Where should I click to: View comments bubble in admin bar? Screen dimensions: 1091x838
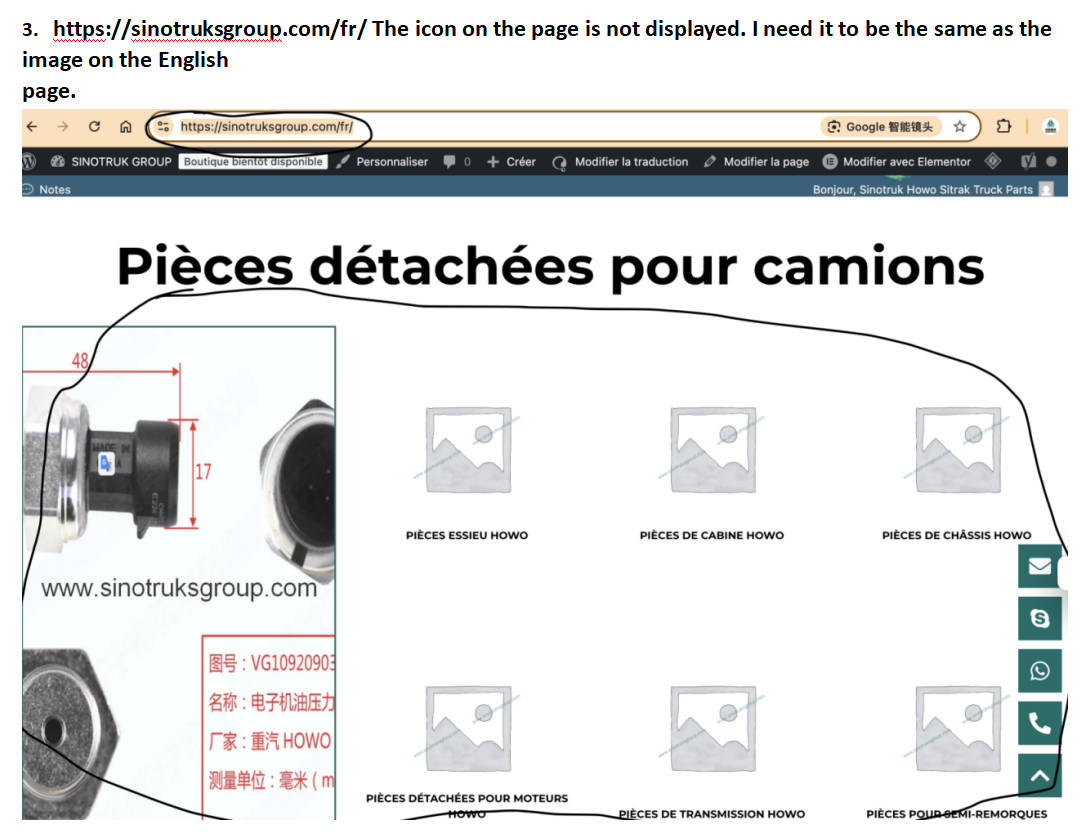(457, 161)
